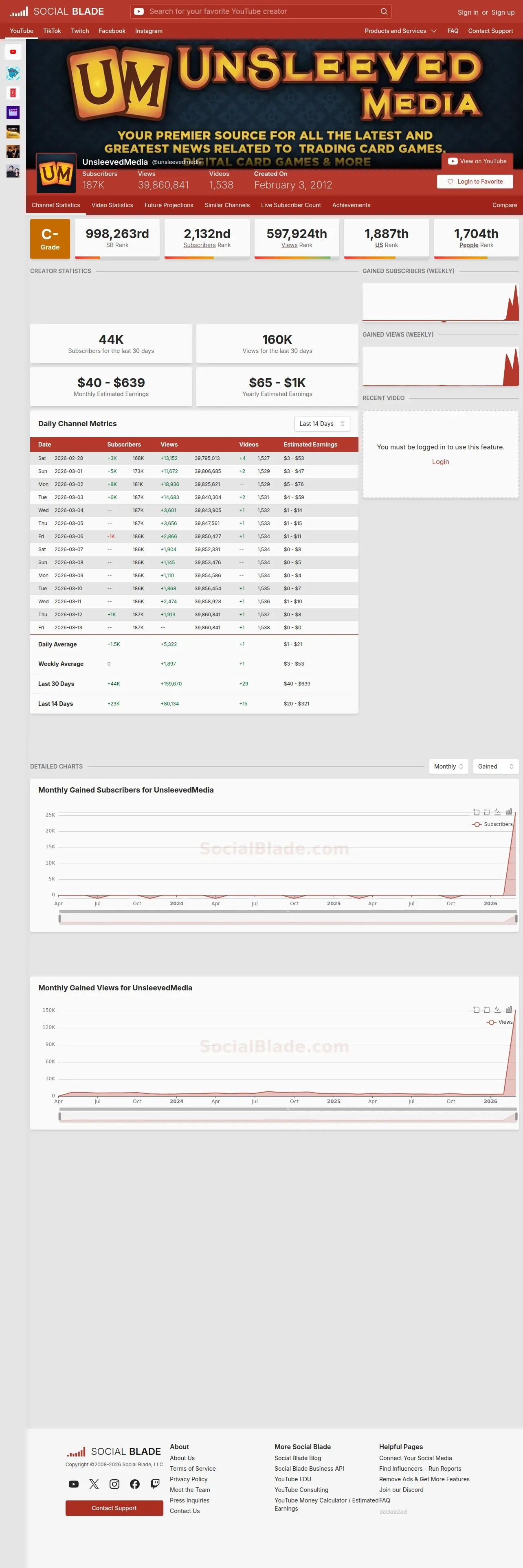Click footer YouTube social icon
Image resolution: width=523 pixels, height=1568 pixels.
click(x=74, y=1484)
